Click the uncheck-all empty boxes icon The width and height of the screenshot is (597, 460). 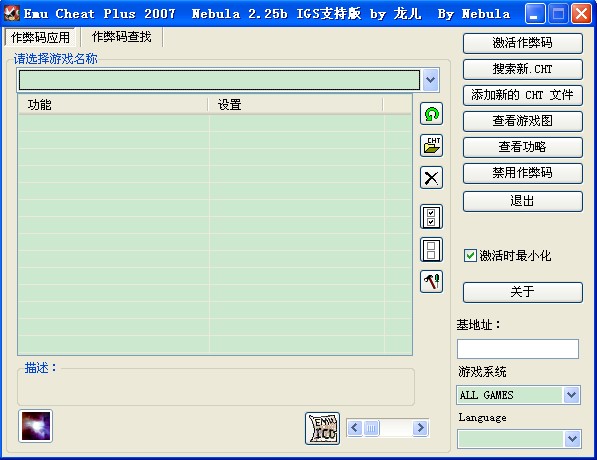pos(431,250)
